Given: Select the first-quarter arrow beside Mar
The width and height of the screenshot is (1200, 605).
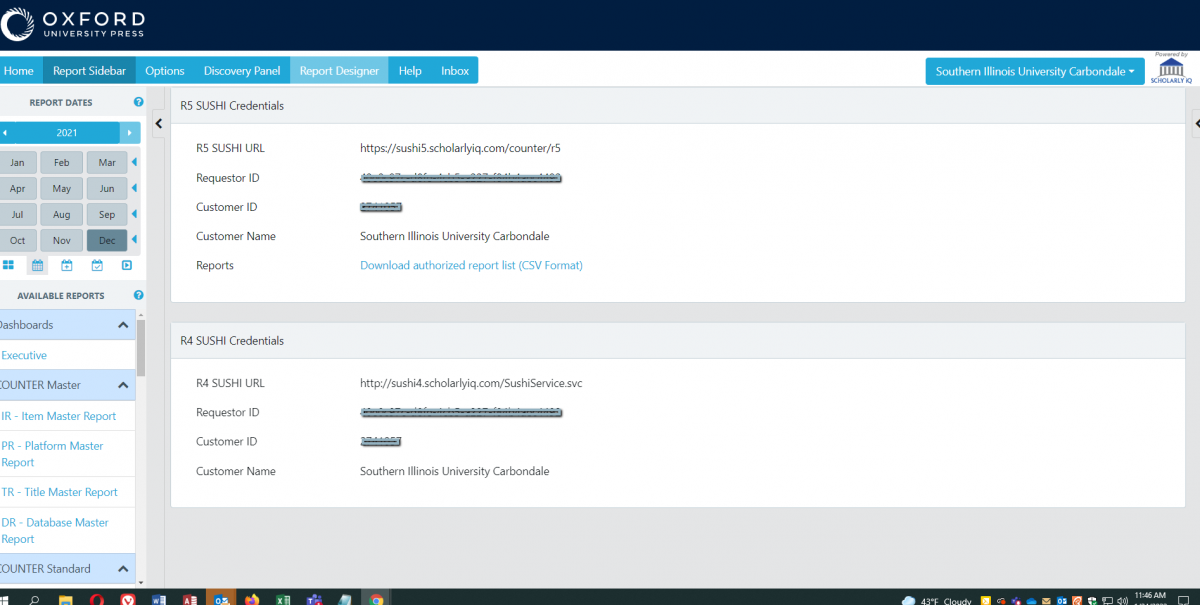Looking at the screenshot, I should tap(135, 162).
